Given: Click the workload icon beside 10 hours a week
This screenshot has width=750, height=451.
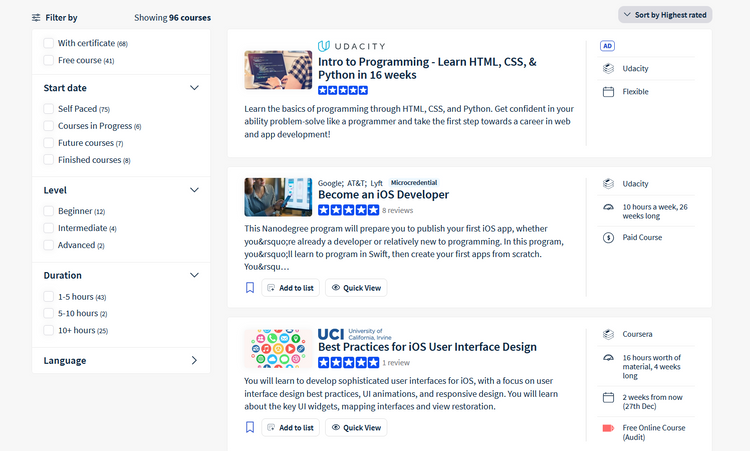Looking at the screenshot, I should pos(608,207).
